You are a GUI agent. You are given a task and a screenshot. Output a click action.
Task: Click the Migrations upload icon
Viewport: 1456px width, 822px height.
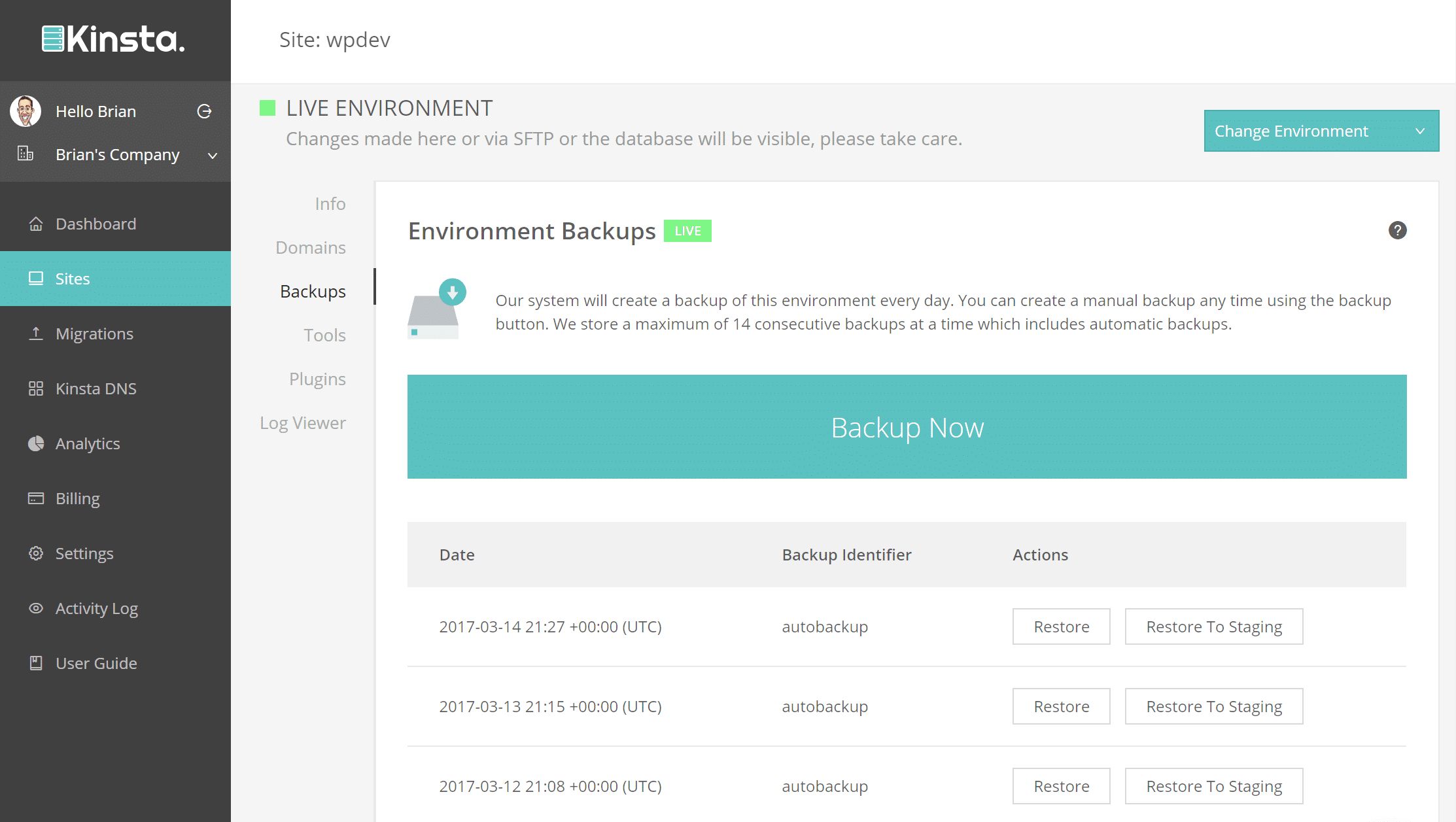[x=36, y=334]
